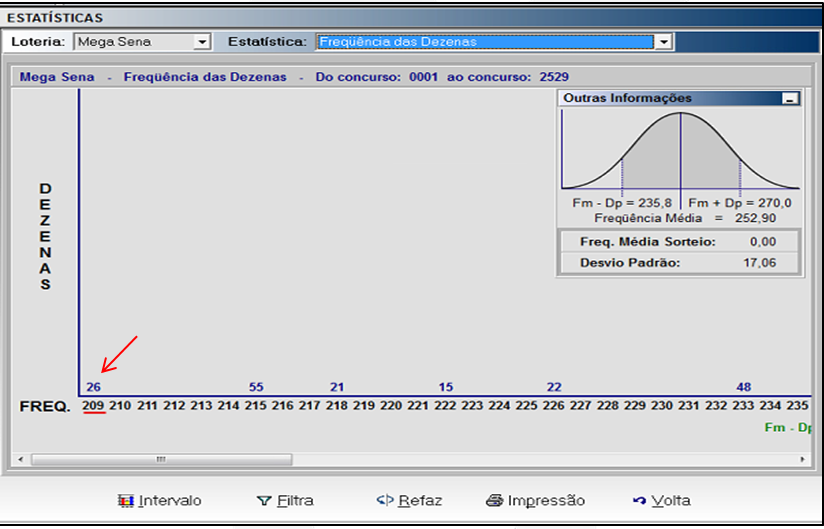Click the Intervalo button label
This screenshot has height=529, width=824.
click(x=170, y=501)
